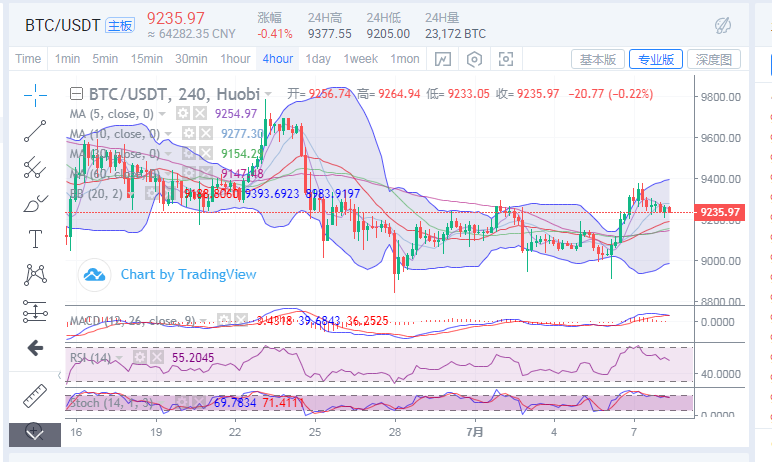This screenshot has height=462, width=772.
Task: Click the MA 5 value 9254.97
Action: point(236,114)
